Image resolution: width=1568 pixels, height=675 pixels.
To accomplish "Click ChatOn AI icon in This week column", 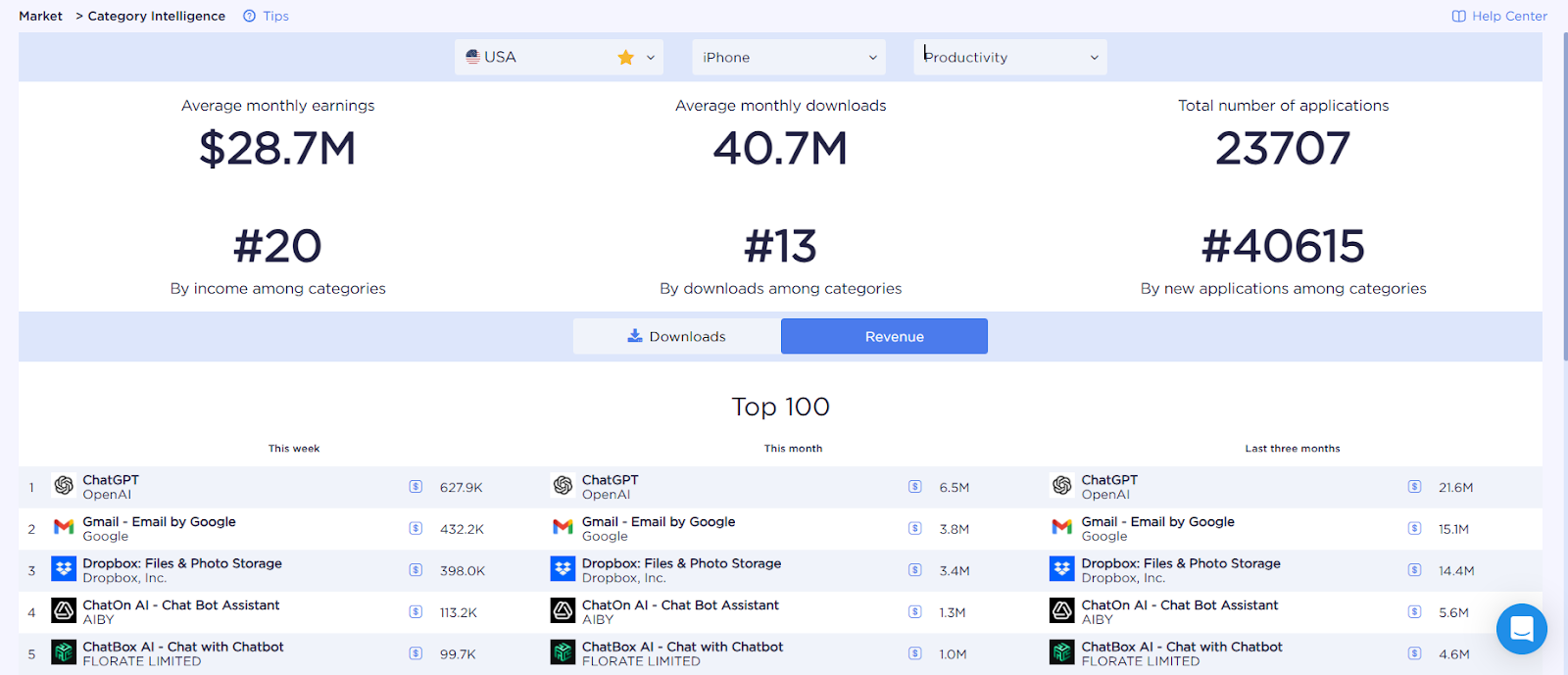I will click(64, 611).
